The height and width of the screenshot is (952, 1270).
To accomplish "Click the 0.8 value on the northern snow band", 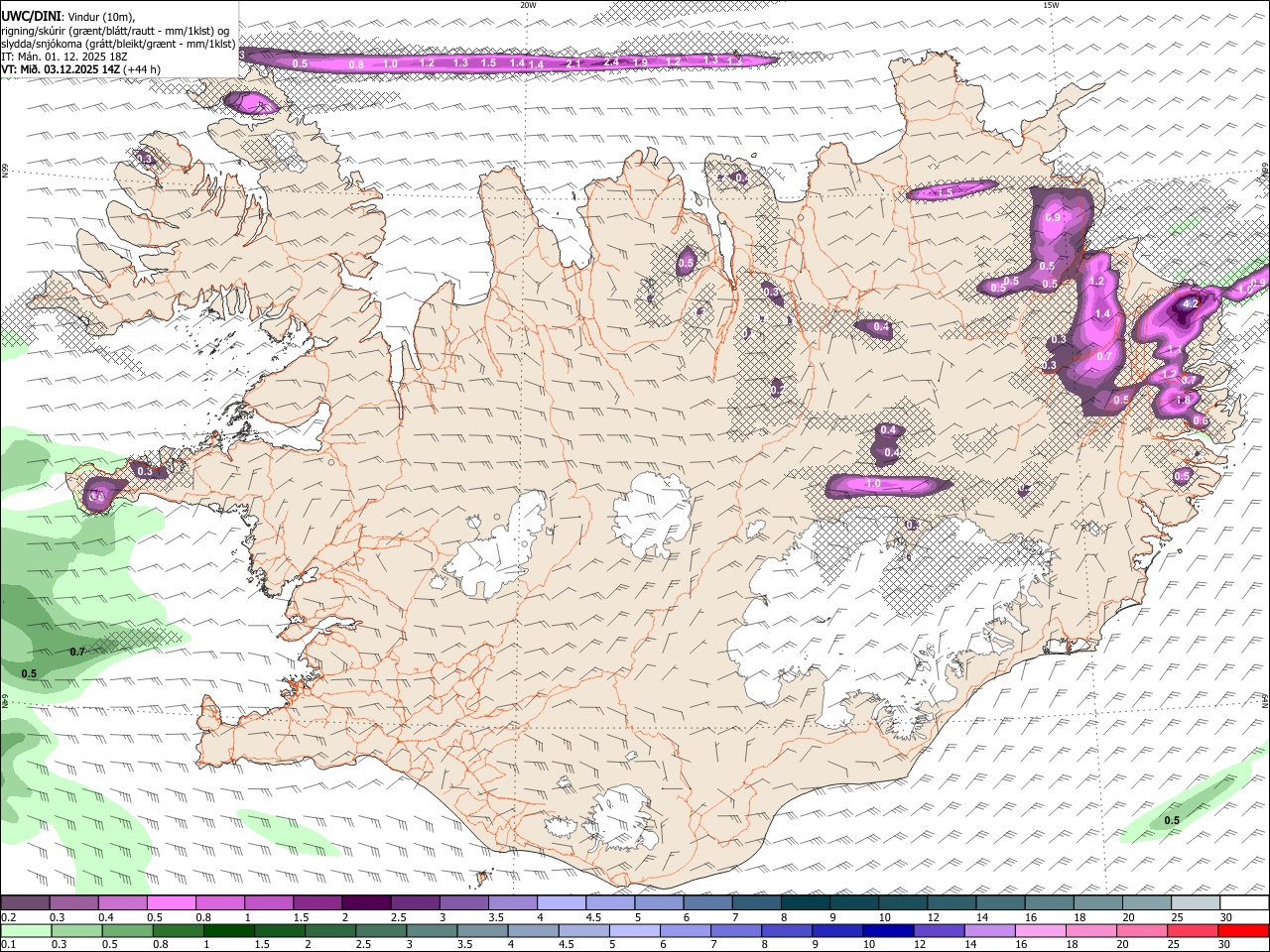I will pos(356,64).
